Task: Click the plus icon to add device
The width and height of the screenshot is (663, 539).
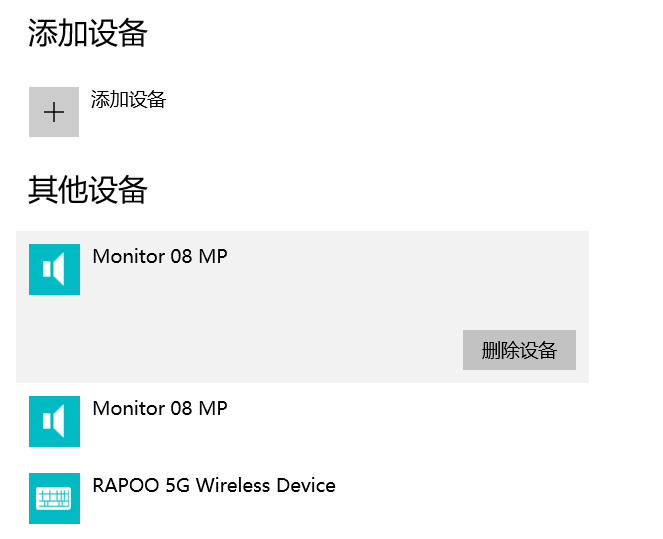Action: 54,112
